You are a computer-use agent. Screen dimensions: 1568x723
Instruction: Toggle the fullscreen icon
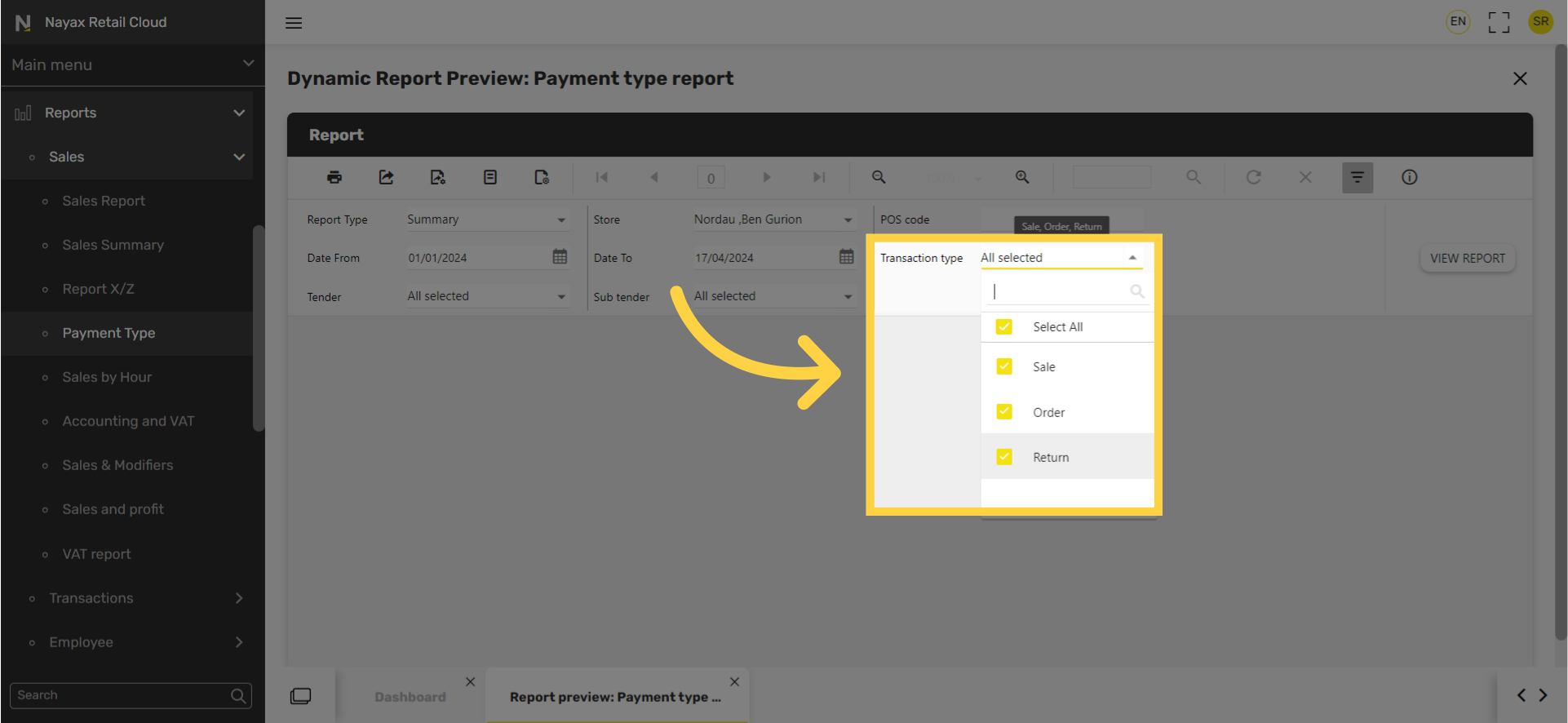[1499, 22]
